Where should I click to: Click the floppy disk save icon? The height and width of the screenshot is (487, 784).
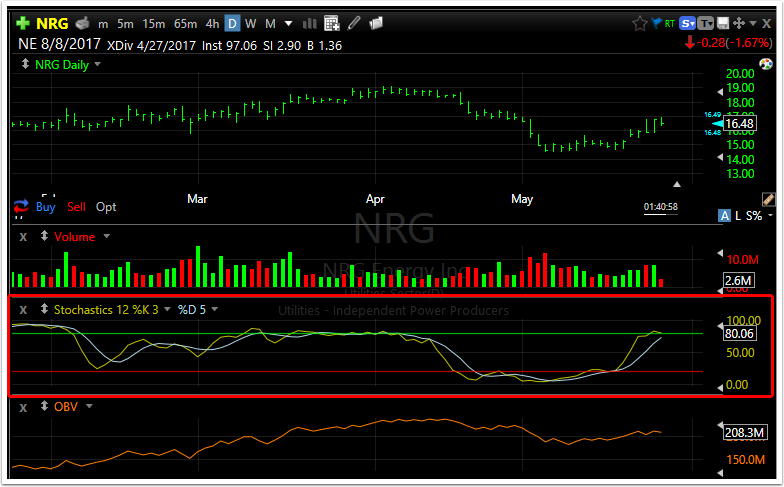tap(722, 23)
